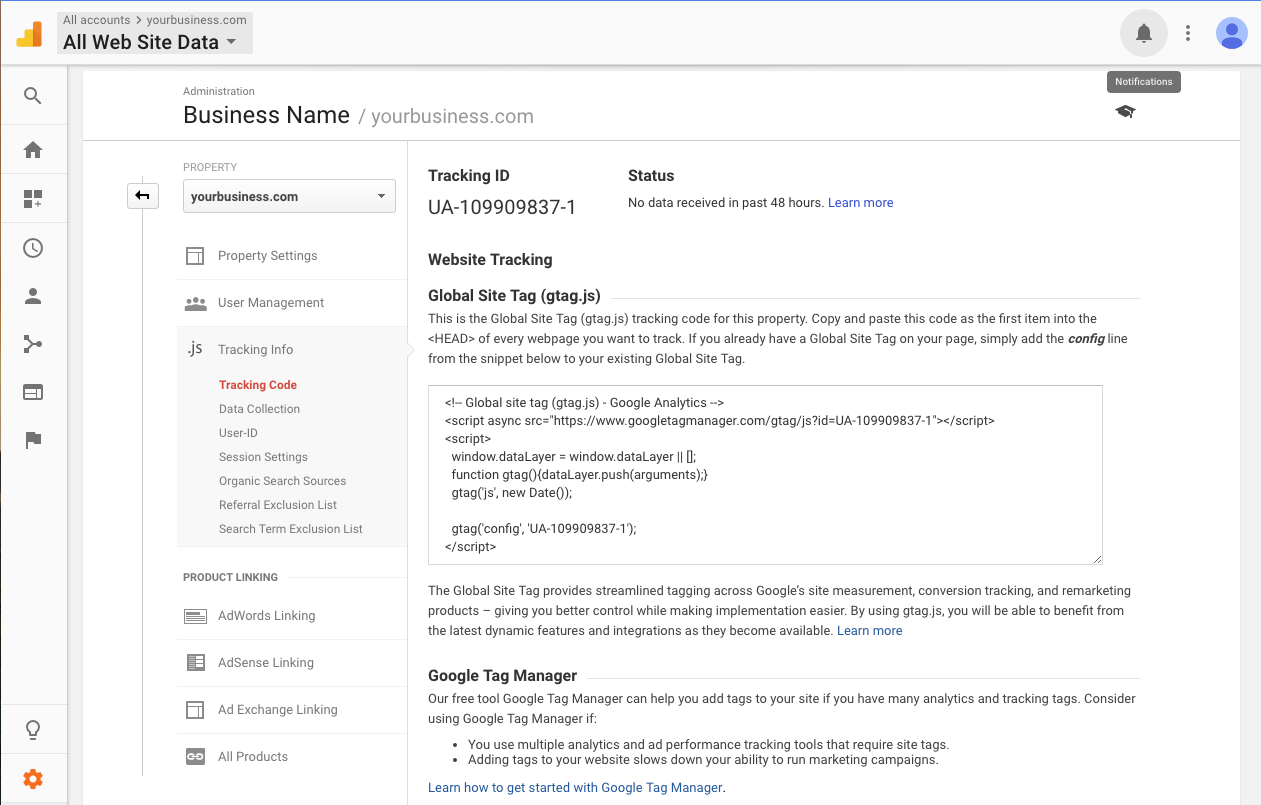Screen dimensions: 1261x805
Task: Click the All Products link icon
Action: pyautogui.click(x=195, y=757)
